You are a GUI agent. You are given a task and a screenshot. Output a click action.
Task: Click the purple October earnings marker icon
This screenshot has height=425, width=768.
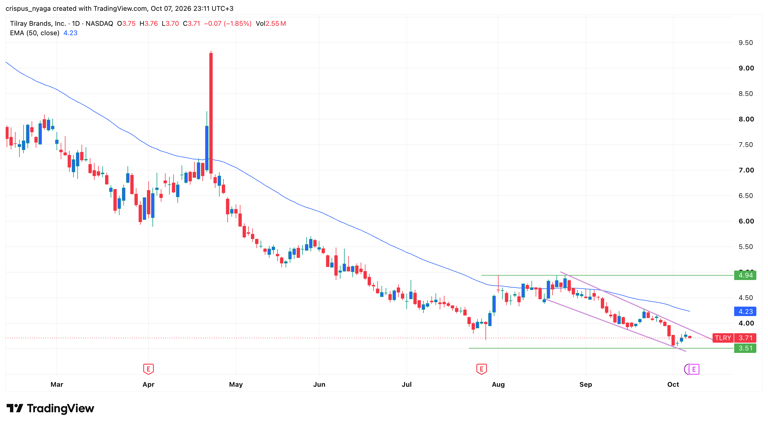(692, 369)
